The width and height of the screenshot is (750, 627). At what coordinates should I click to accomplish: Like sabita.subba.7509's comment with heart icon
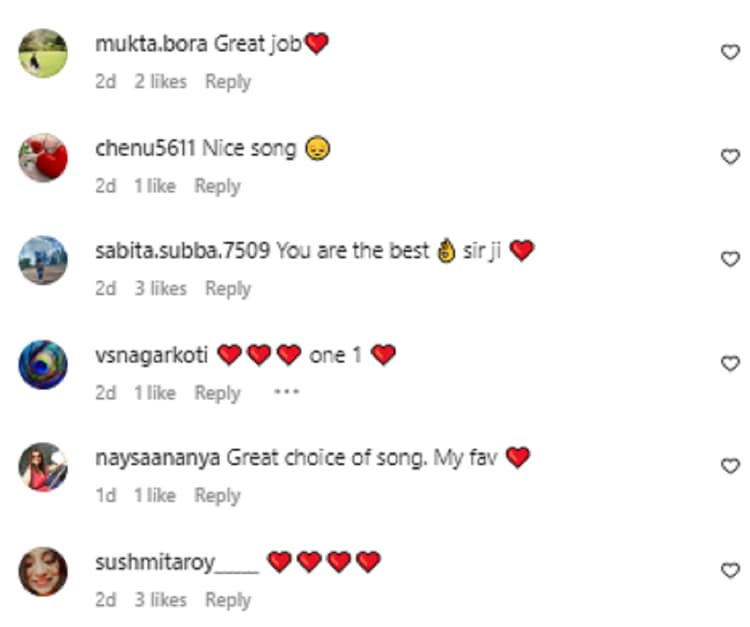(x=730, y=259)
